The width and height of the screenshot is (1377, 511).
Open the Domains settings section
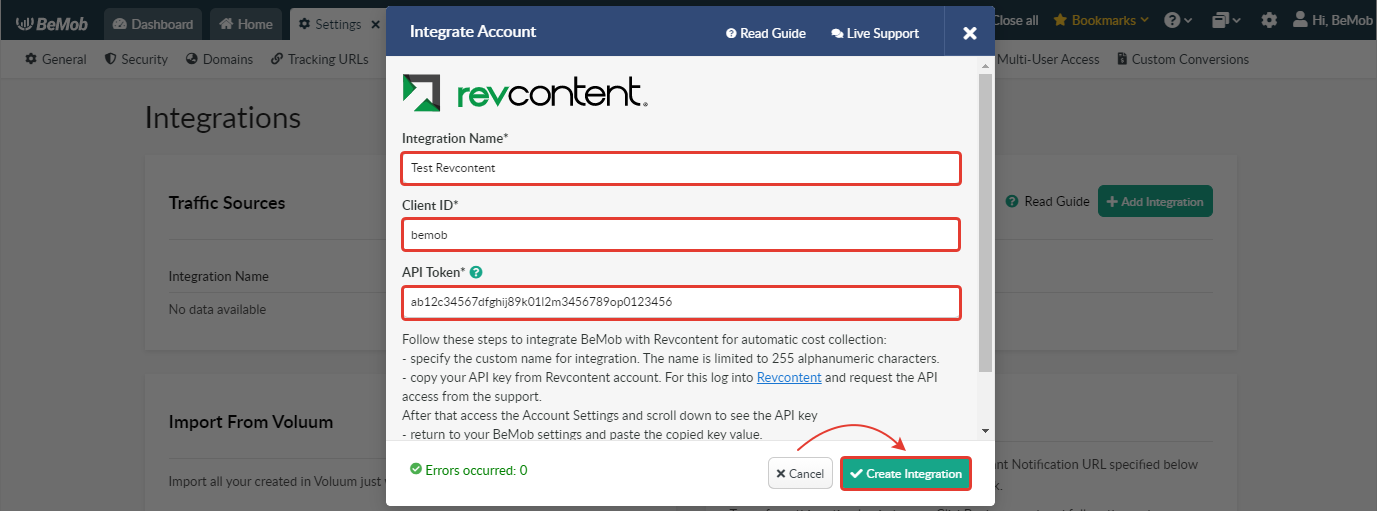(219, 59)
